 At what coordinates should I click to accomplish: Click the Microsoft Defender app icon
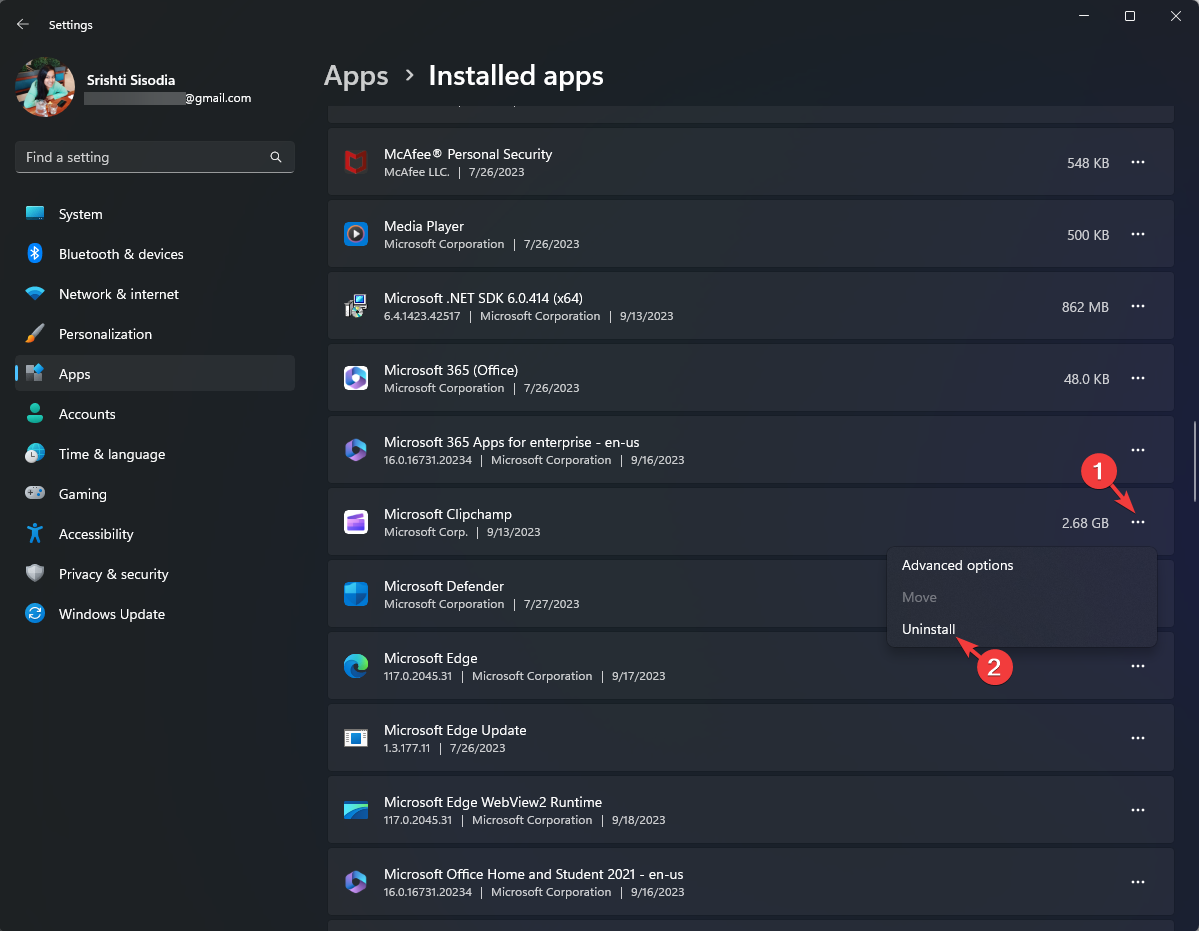(356, 594)
